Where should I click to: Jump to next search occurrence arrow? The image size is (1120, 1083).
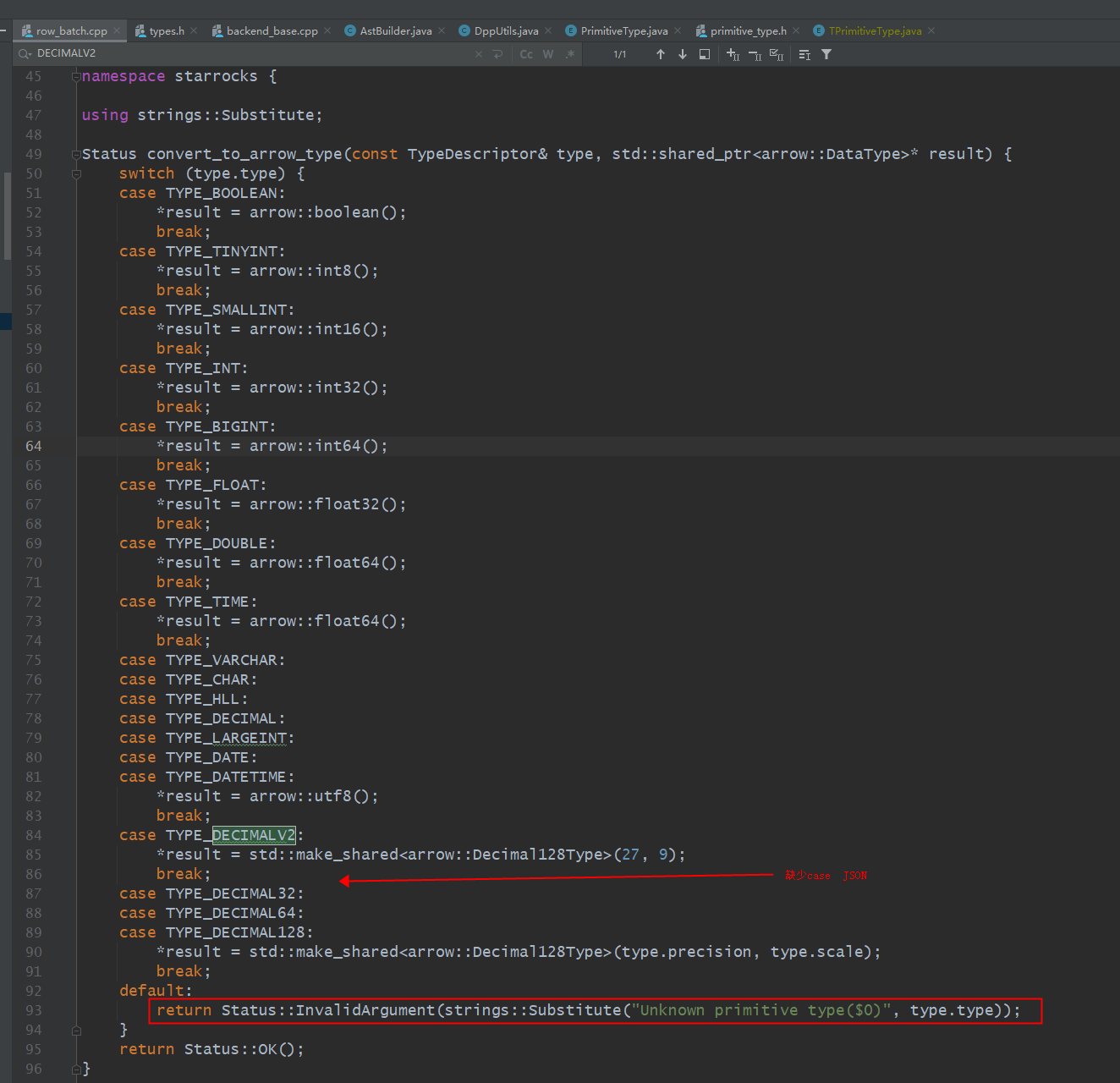[x=683, y=54]
